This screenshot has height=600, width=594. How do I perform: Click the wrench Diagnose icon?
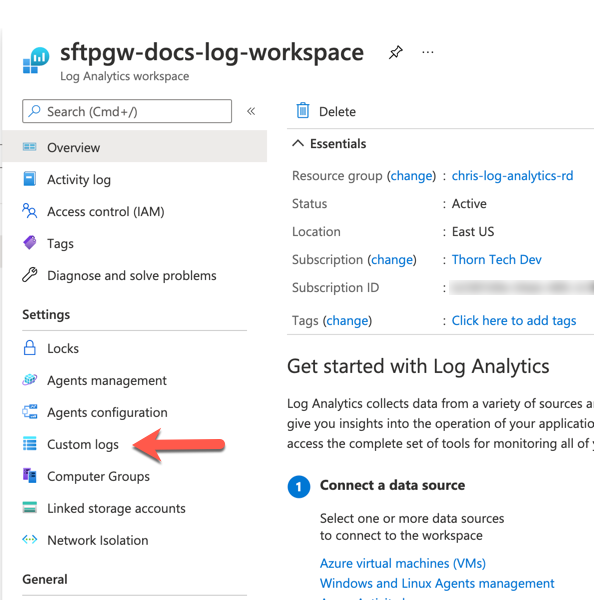(x=29, y=275)
